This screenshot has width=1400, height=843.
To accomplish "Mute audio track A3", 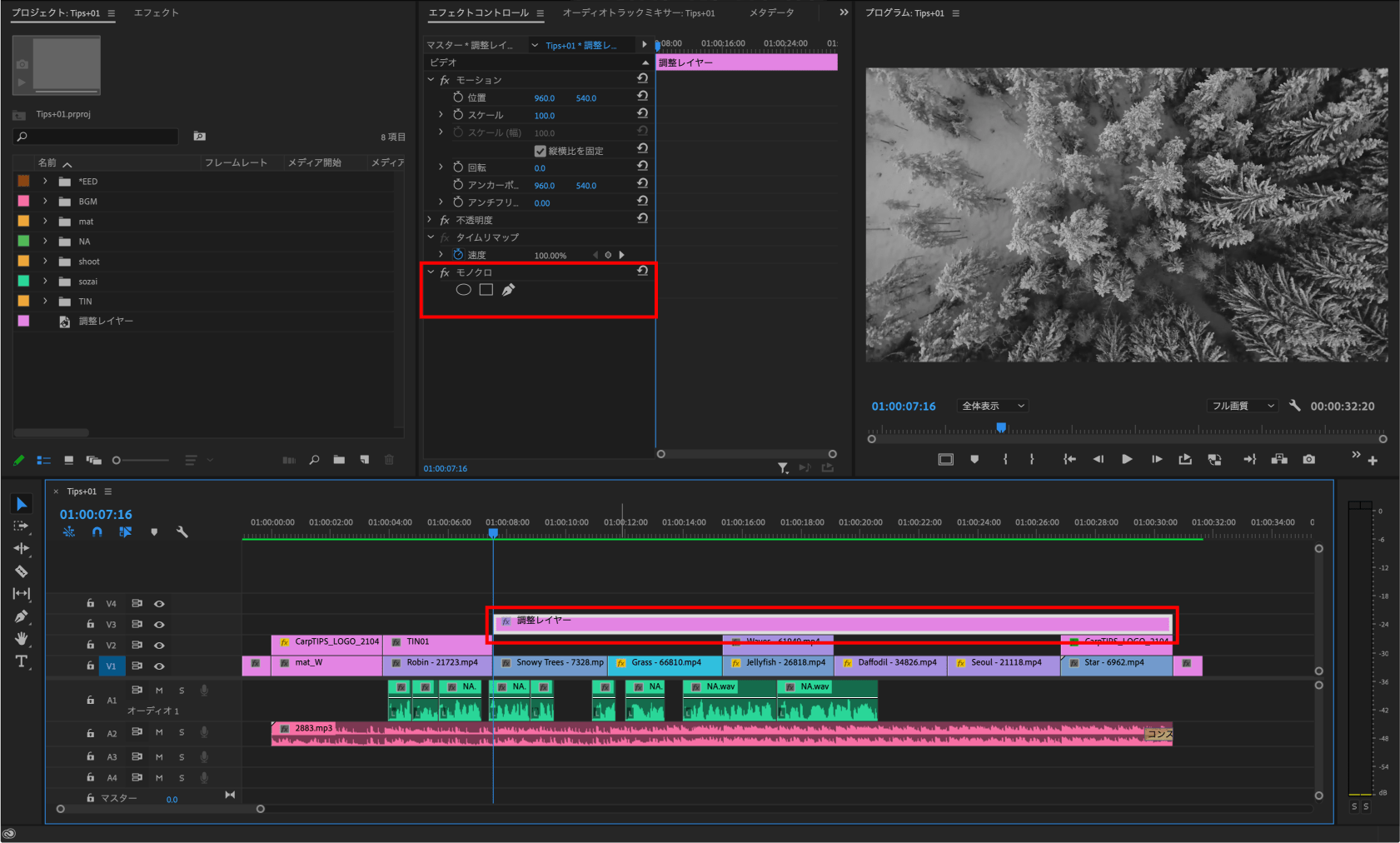I will (x=159, y=756).
